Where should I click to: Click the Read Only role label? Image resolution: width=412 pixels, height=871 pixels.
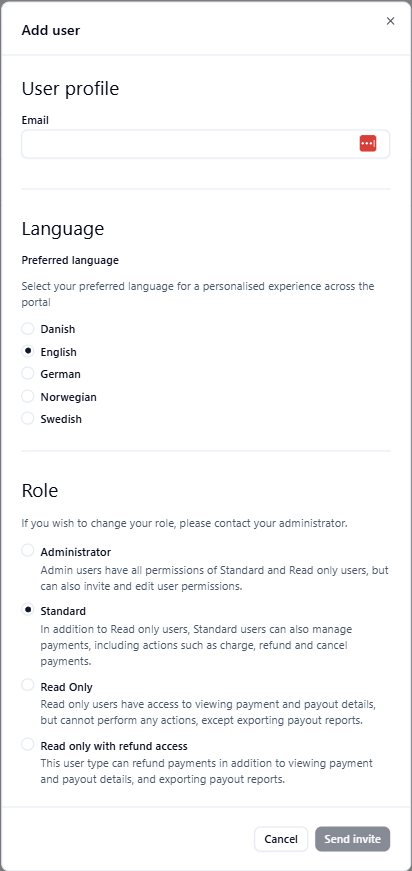click(67, 687)
